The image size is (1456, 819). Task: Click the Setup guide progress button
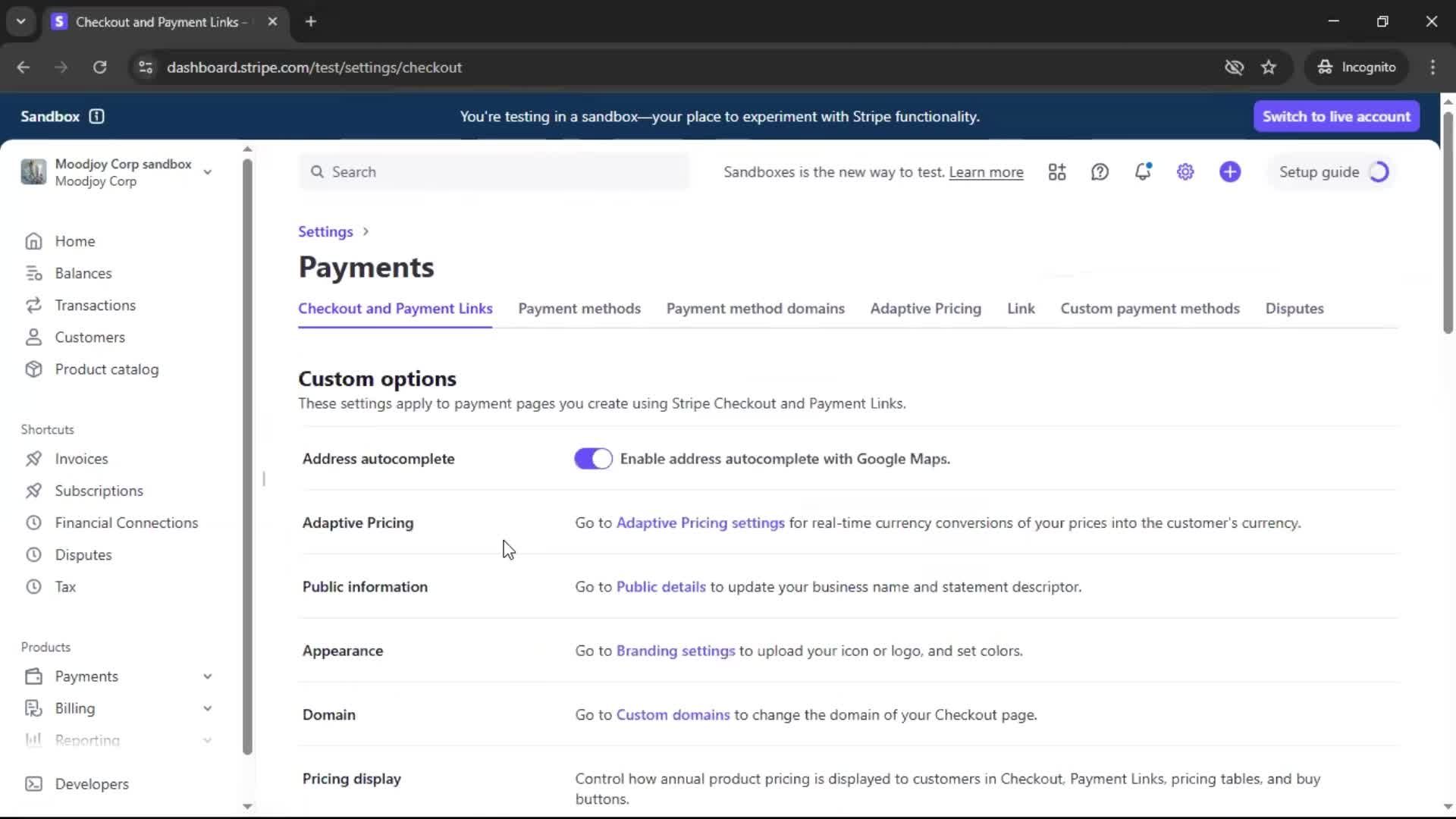pos(1332,172)
